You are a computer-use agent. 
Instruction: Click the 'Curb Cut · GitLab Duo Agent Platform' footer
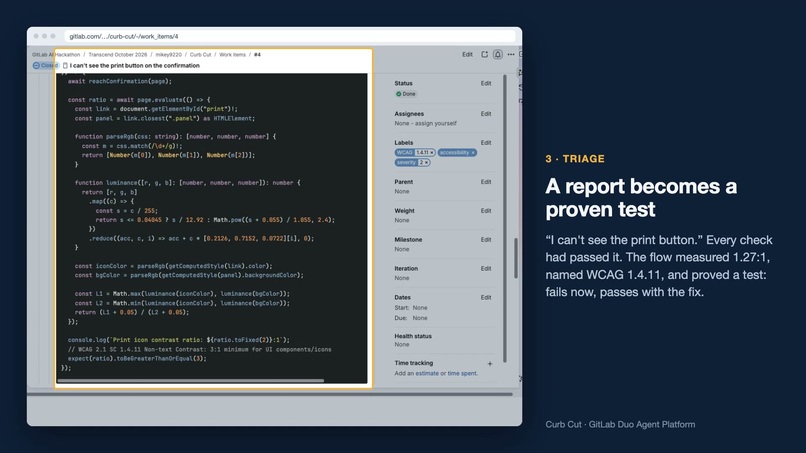(620, 424)
